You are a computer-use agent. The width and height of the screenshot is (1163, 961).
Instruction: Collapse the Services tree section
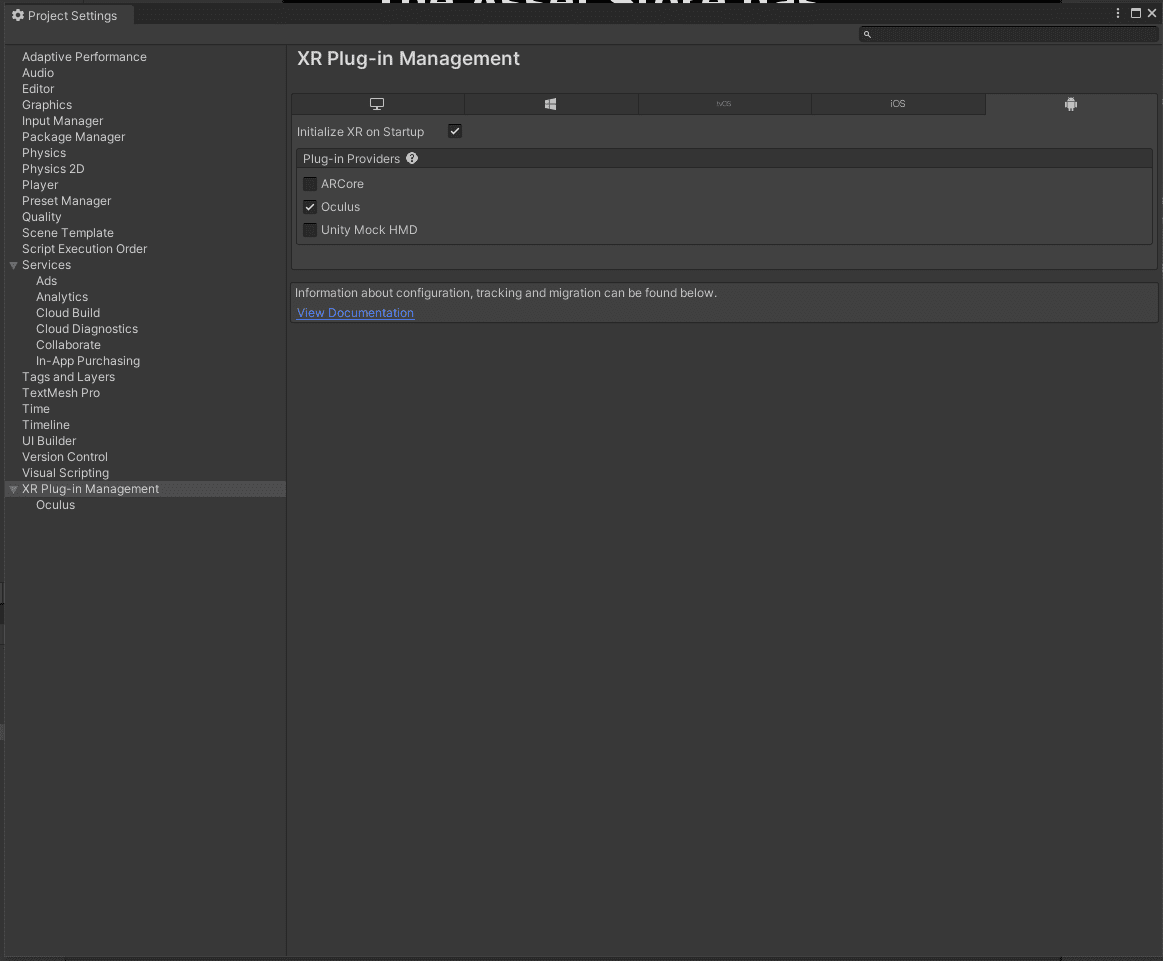pyautogui.click(x=13, y=265)
